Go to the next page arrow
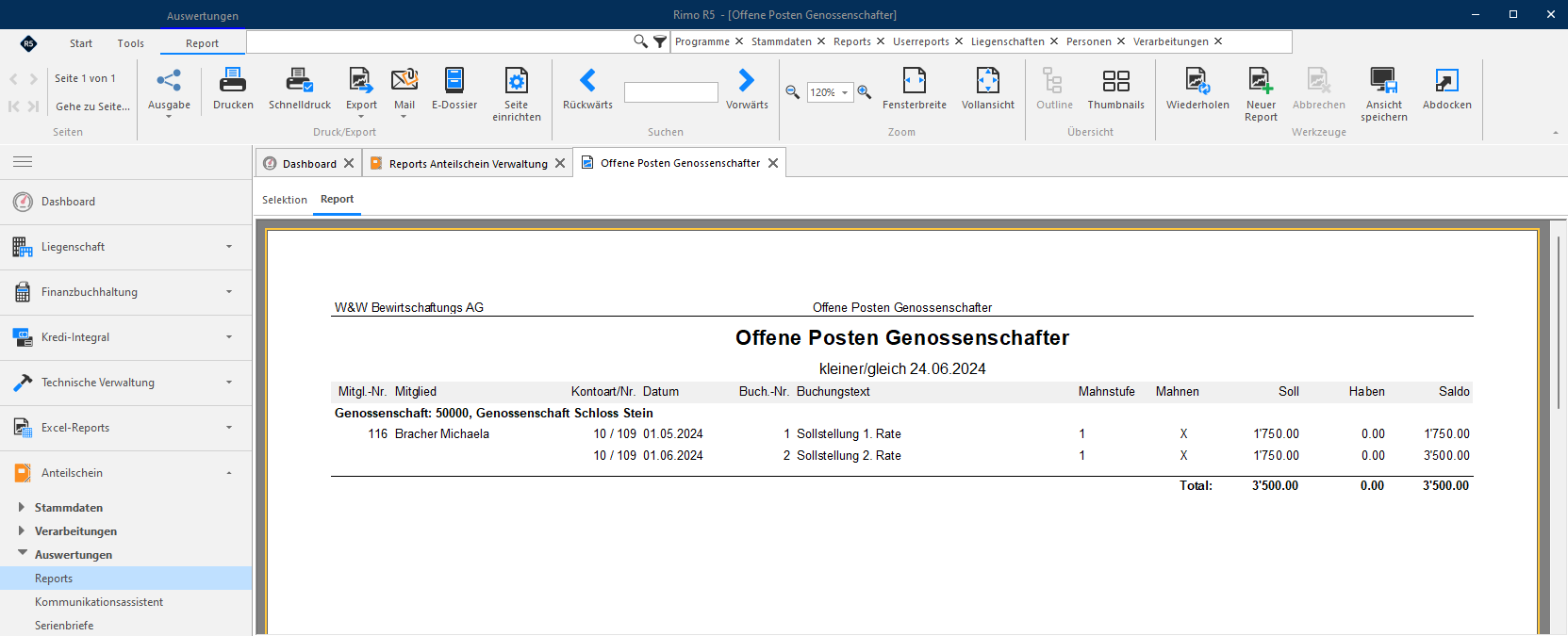Viewport: 1568px width, 636px height. click(34, 79)
